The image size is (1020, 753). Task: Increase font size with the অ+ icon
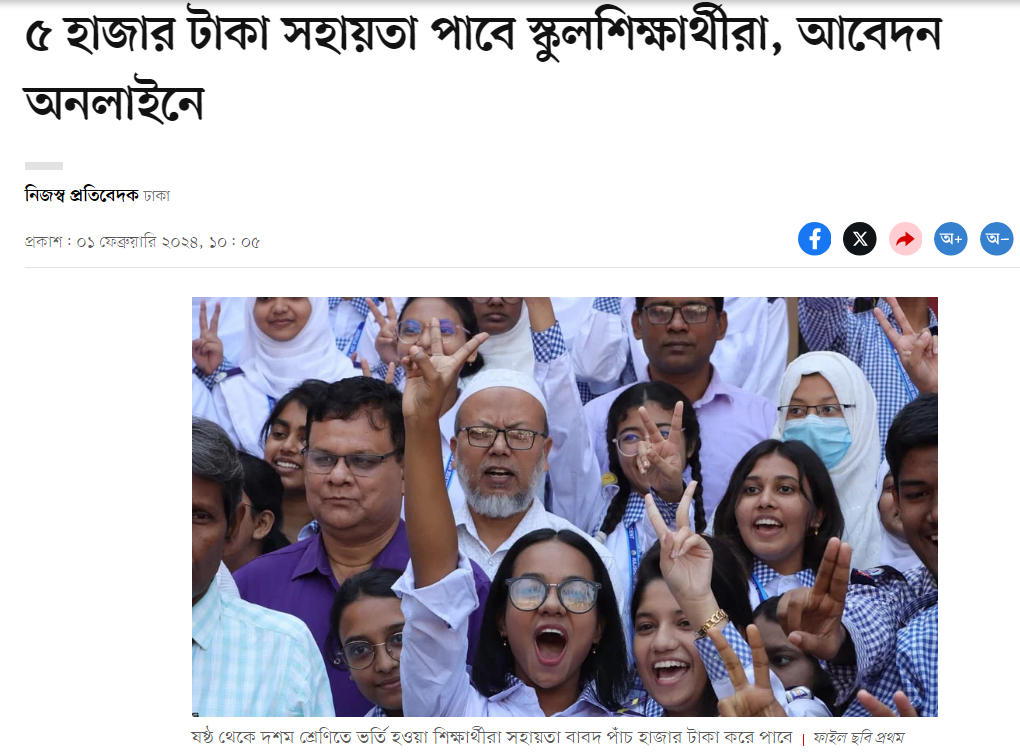[x=951, y=239]
